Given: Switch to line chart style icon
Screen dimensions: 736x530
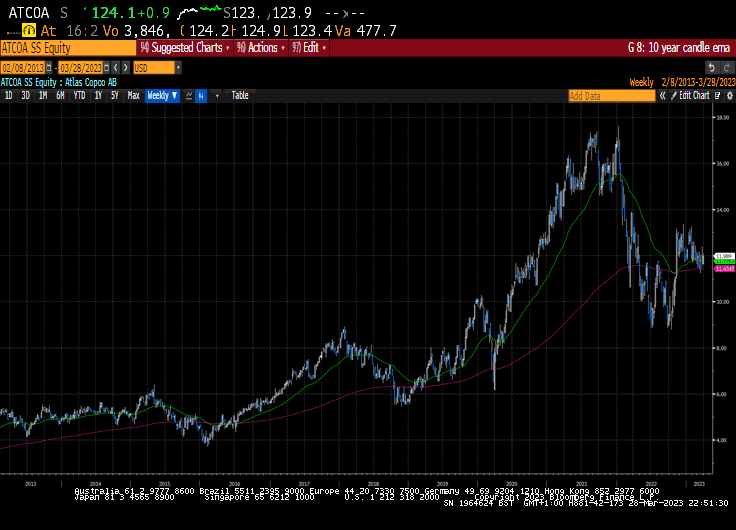Looking at the screenshot, I should (x=189, y=96).
